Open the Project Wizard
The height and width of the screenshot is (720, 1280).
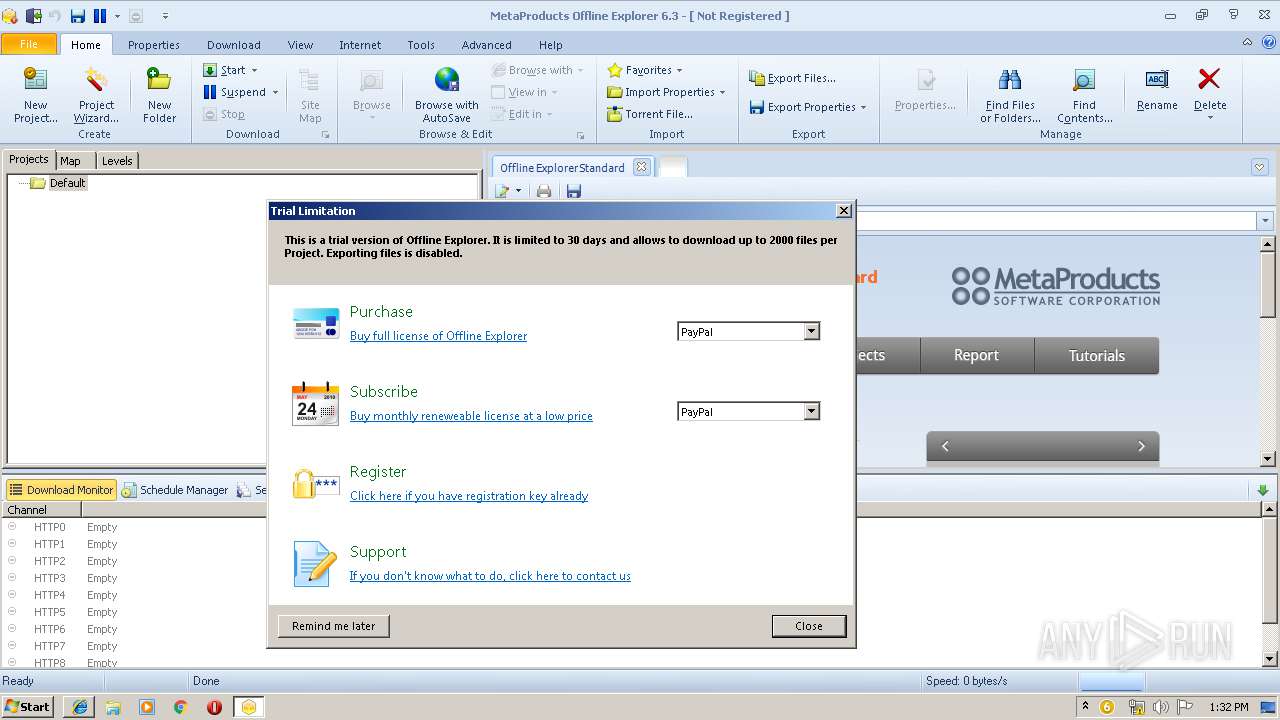tap(96, 96)
